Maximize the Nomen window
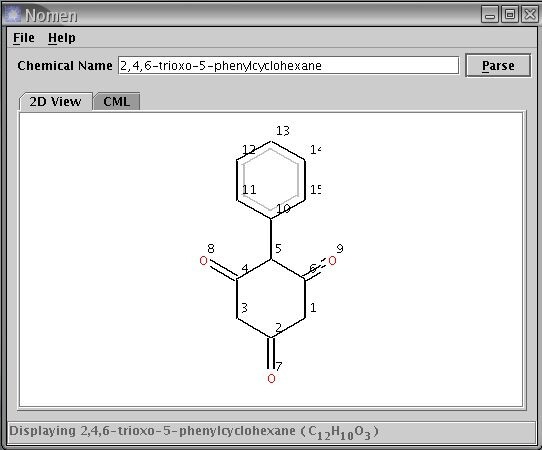Screen dimensions: 542x450 [510, 15]
